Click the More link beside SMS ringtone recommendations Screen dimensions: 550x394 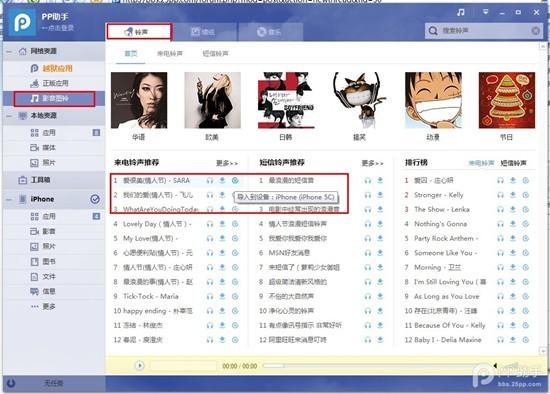[x=373, y=163]
